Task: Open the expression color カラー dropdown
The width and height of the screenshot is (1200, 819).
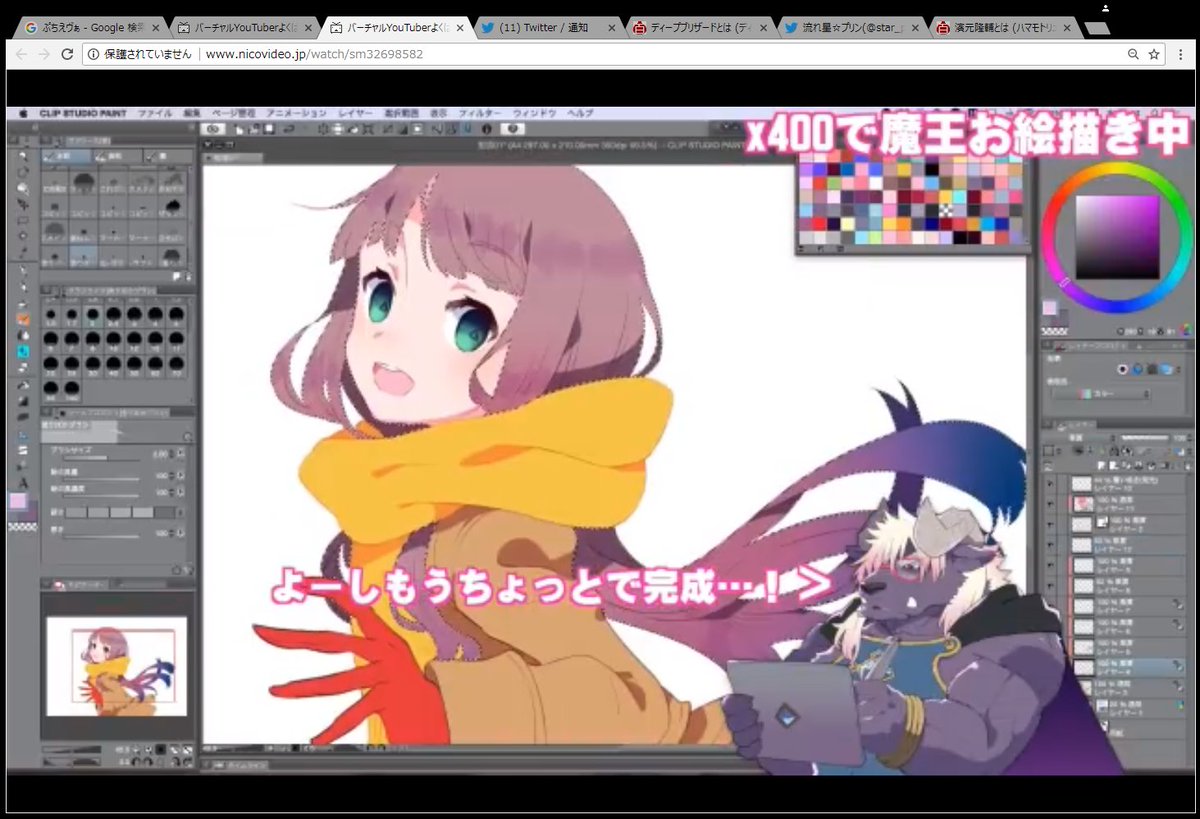Action: click(x=1100, y=394)
